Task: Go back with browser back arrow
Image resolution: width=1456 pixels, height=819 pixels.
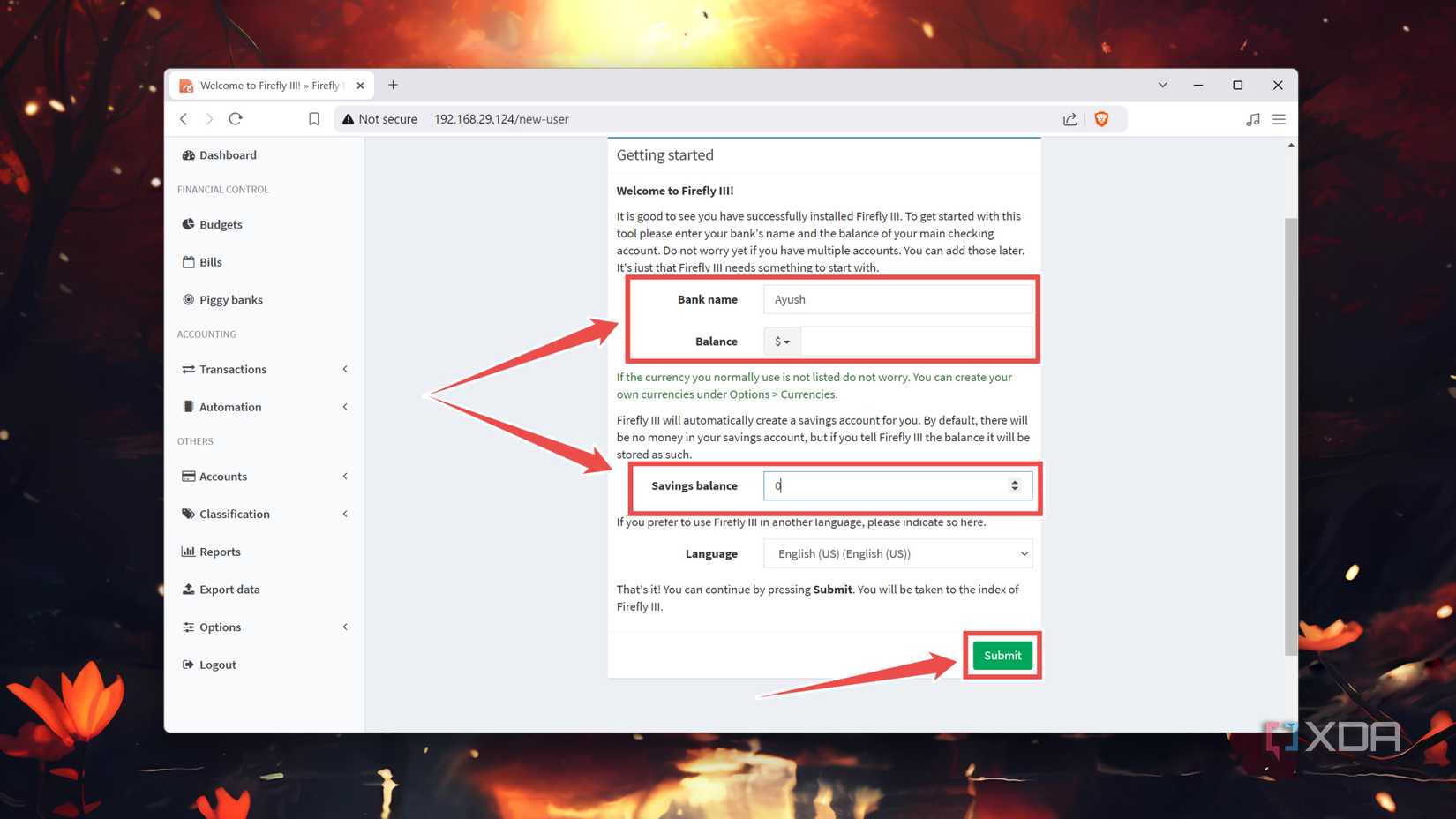Action: click(184, 119)
